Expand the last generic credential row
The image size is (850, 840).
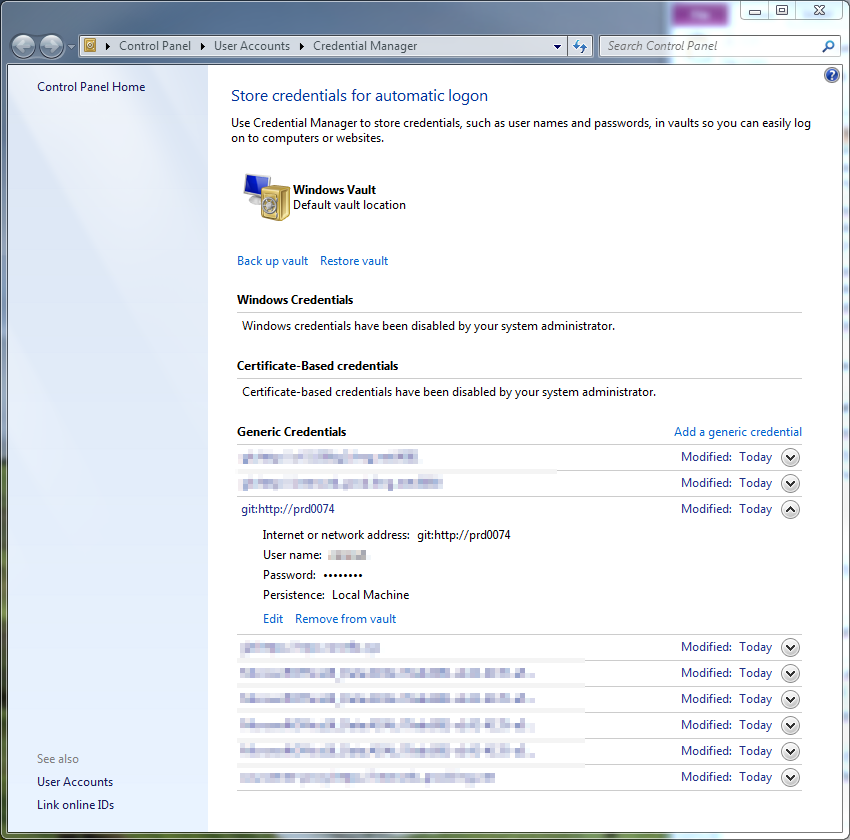[x=790, y=777]
